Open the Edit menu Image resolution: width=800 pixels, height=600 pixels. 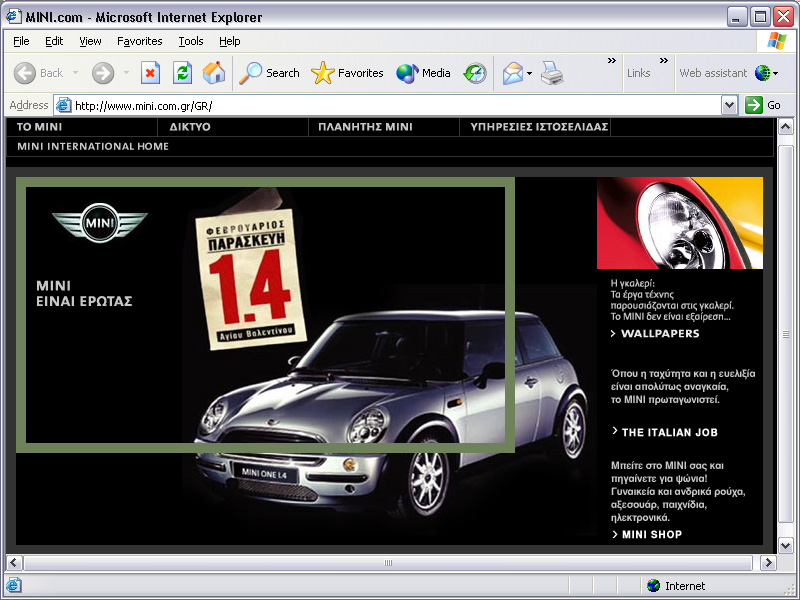click(54, 41)
